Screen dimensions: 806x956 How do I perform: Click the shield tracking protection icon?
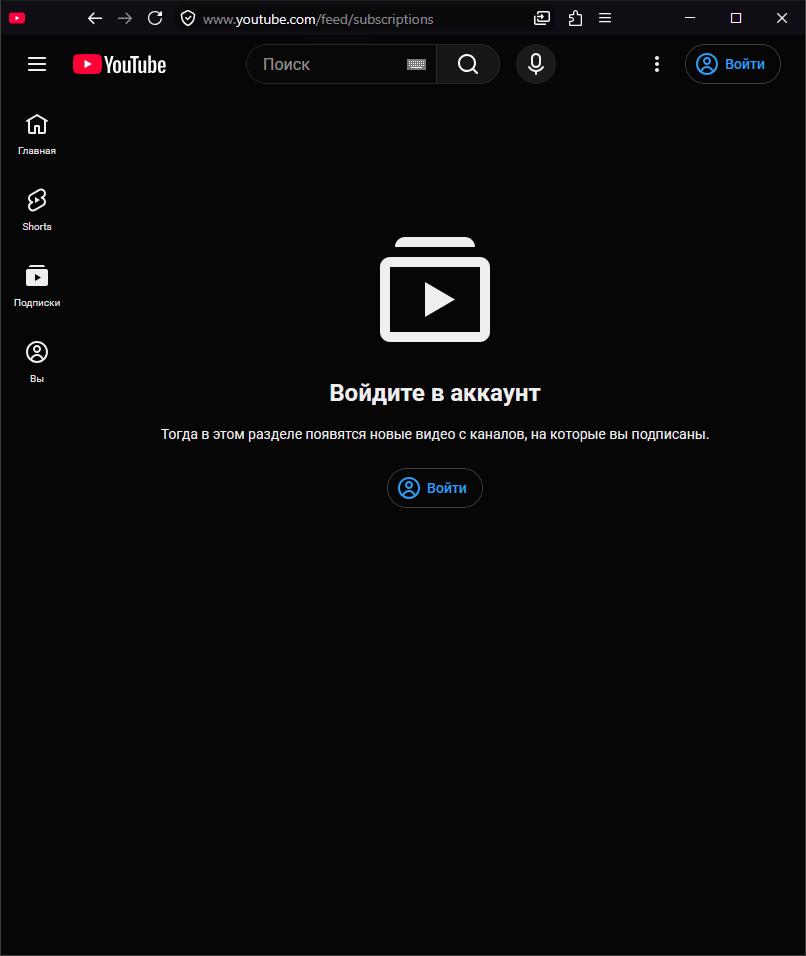[188, 19]
